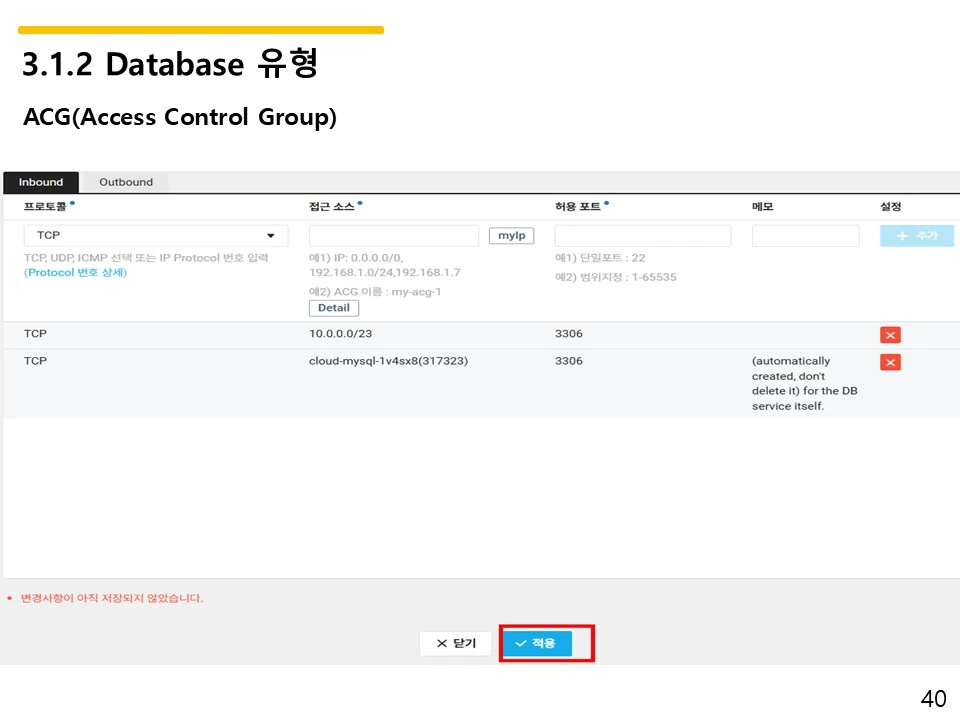Switch to the Outbound tab

coord(126,182)
